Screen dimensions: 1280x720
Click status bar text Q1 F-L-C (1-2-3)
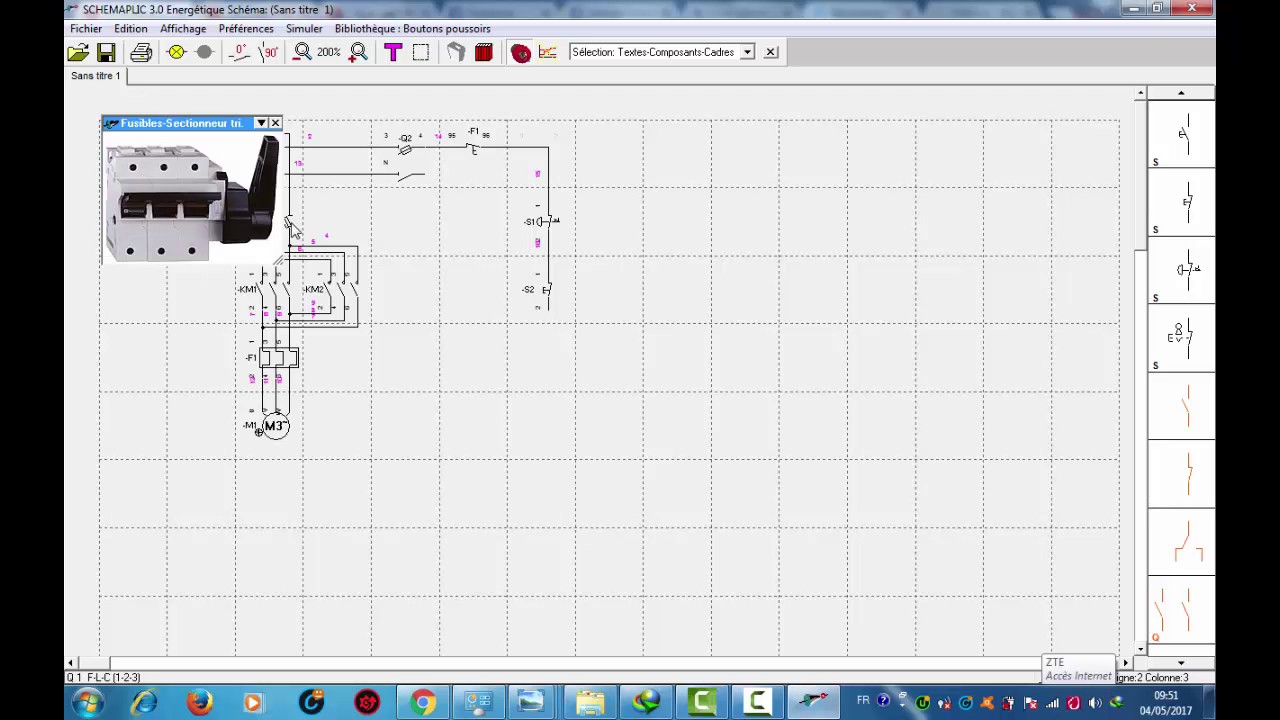(104, 677)
